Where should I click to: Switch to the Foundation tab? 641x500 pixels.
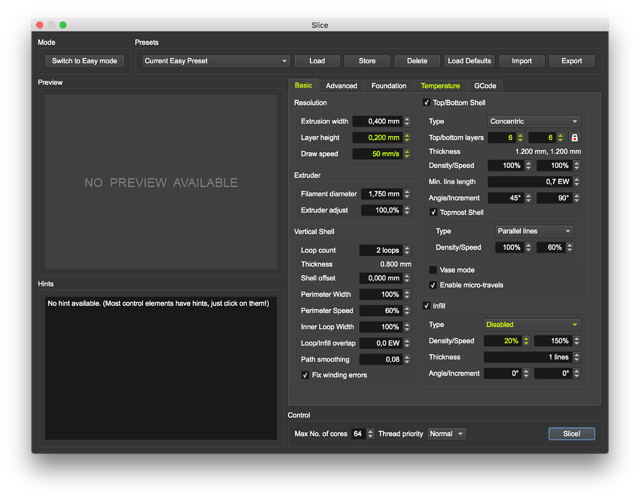point(389,86)
